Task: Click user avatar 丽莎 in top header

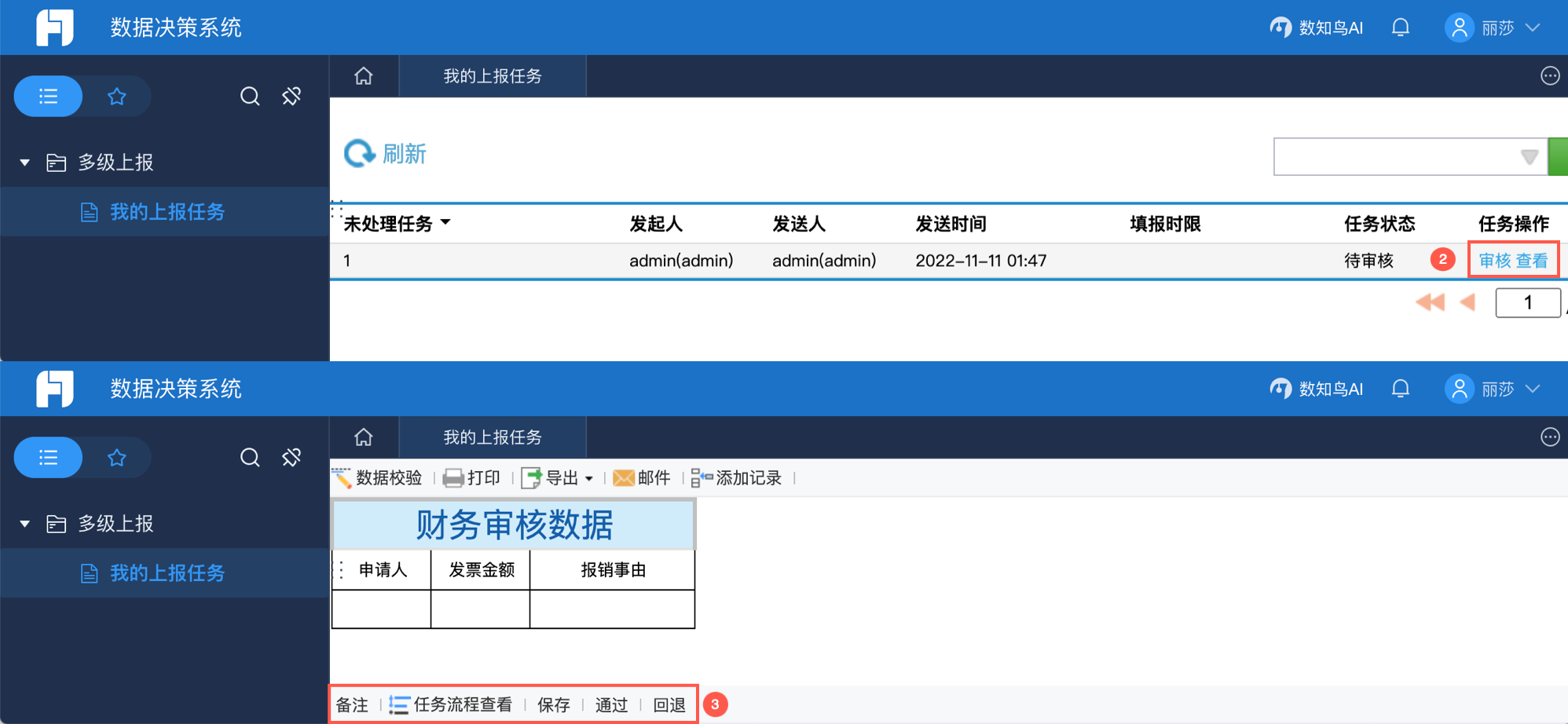Action: tap(1459, 27)
